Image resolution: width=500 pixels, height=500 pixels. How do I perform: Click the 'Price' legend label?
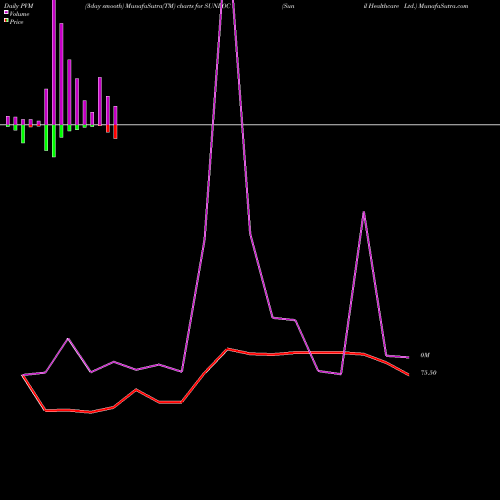pyautogui.click(x=16, y=22)
